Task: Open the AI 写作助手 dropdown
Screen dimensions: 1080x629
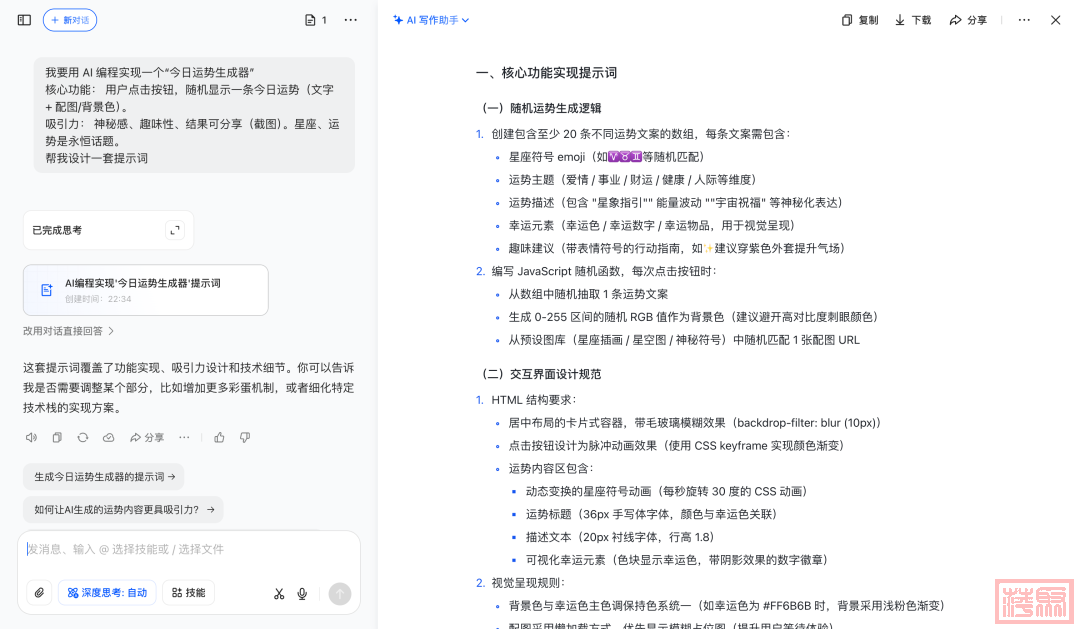Action: point(431,20)
